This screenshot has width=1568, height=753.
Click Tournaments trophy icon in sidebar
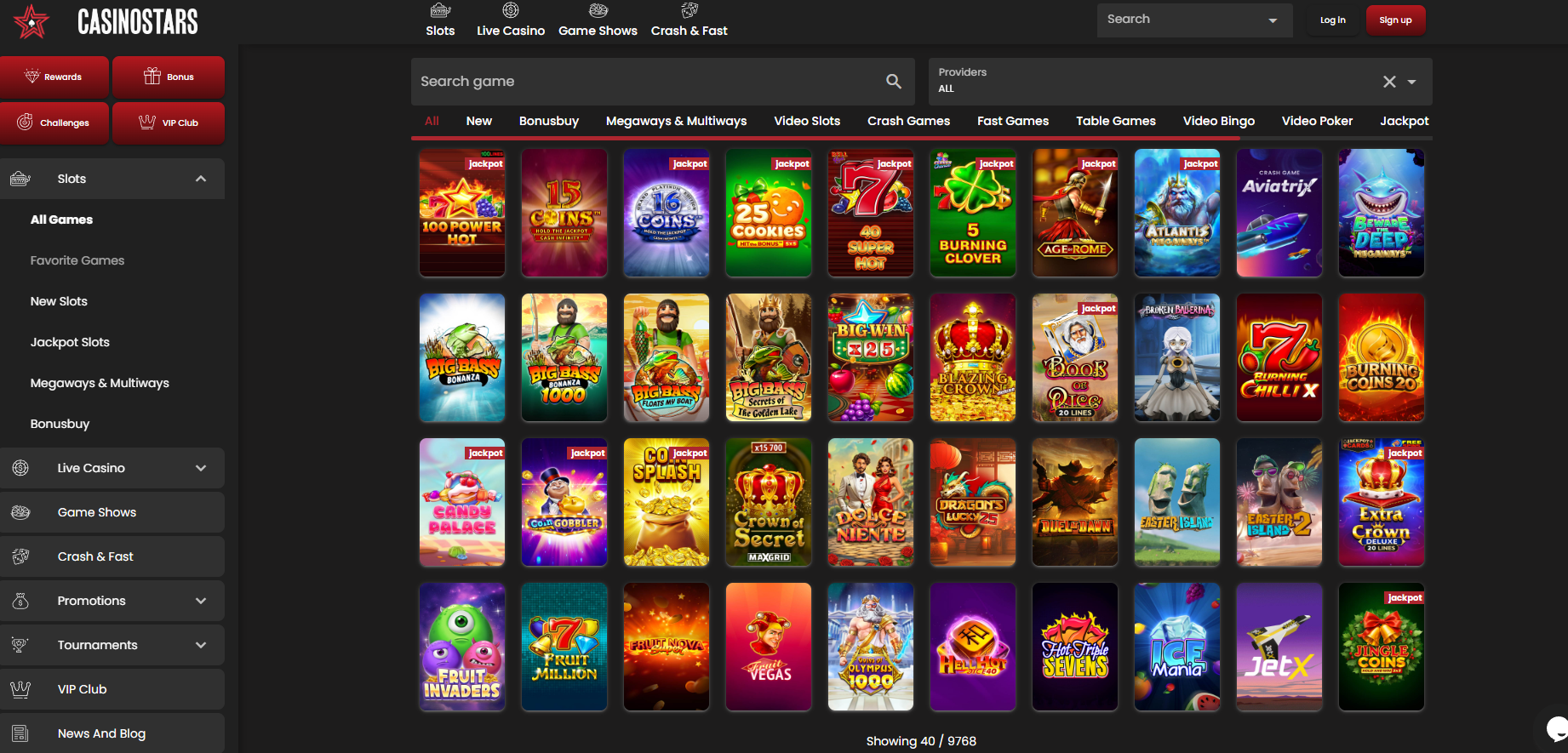coord(20,645)
